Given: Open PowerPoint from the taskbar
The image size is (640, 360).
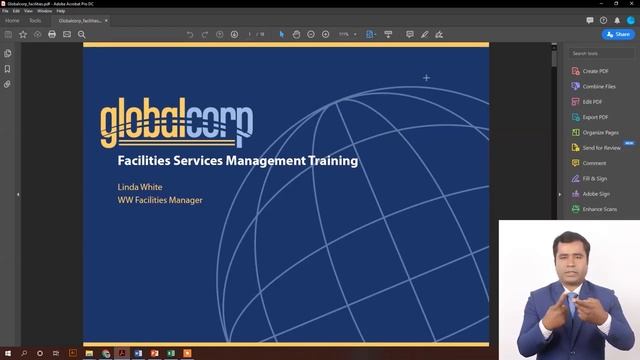Looking at the screenshot, I should pos(154,353).
